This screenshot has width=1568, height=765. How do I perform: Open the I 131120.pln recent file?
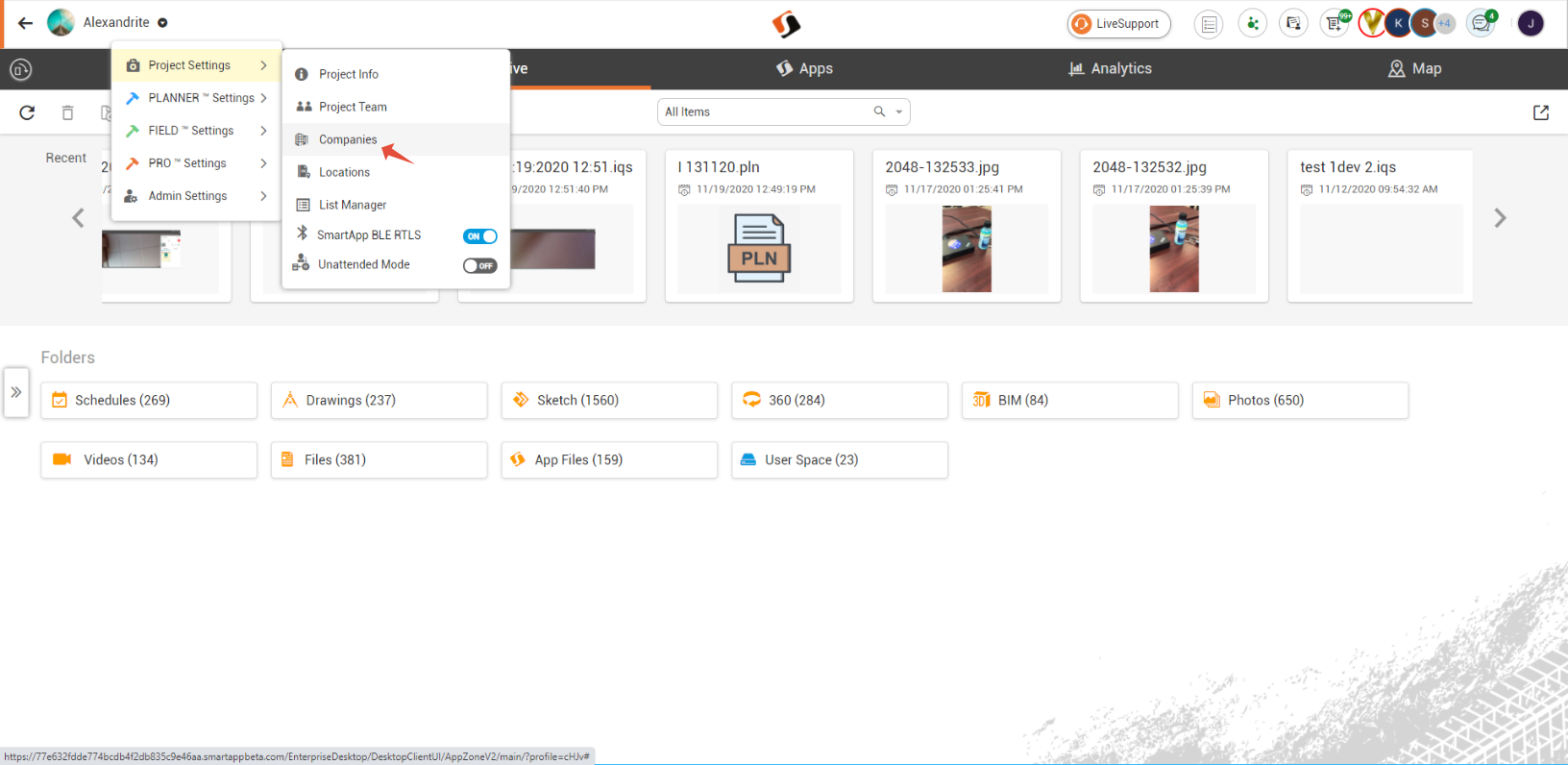click(x=759, y=226)
